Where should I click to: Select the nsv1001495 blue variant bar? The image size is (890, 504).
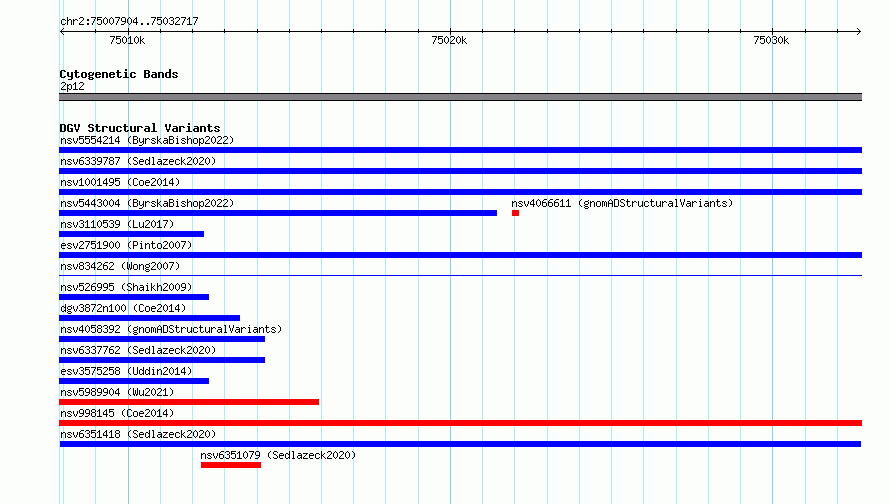pyautogui.click(x=460, y=192)
